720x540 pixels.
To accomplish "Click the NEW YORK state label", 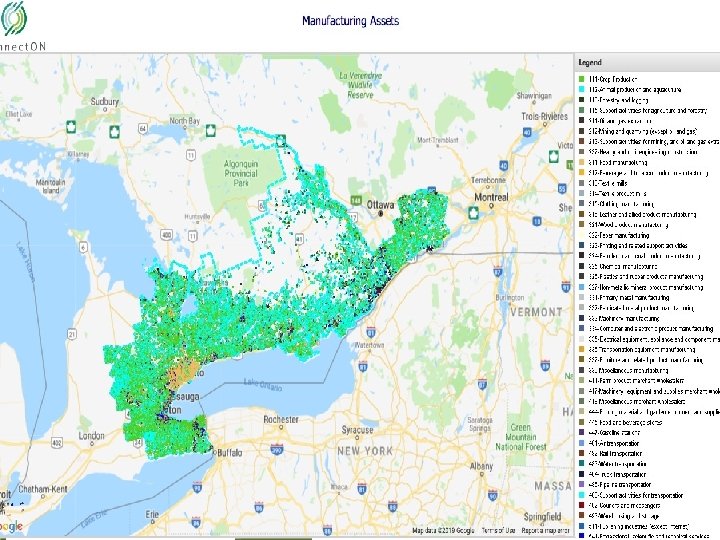I will coord(365,451).
